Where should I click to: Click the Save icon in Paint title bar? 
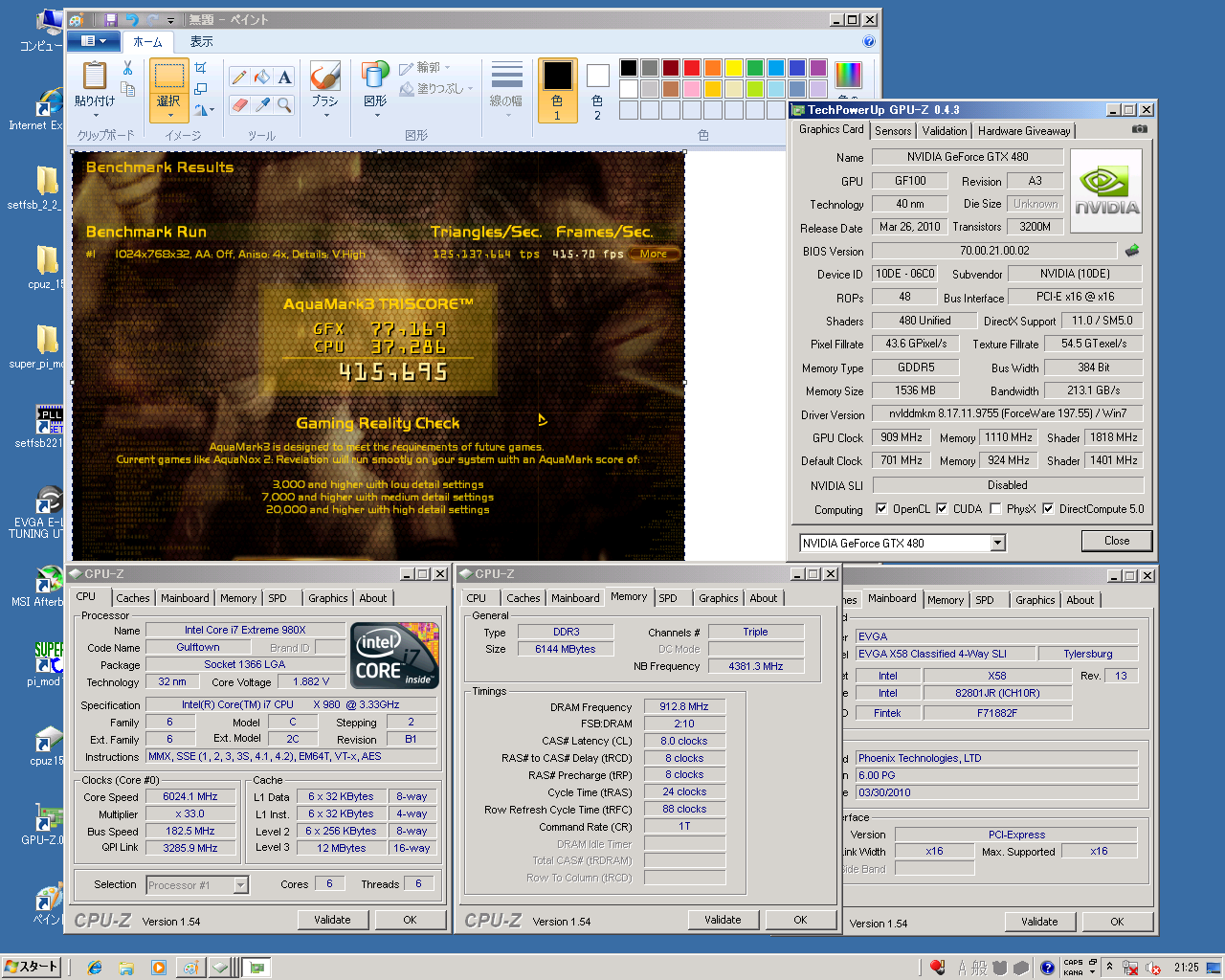(111, 19)
